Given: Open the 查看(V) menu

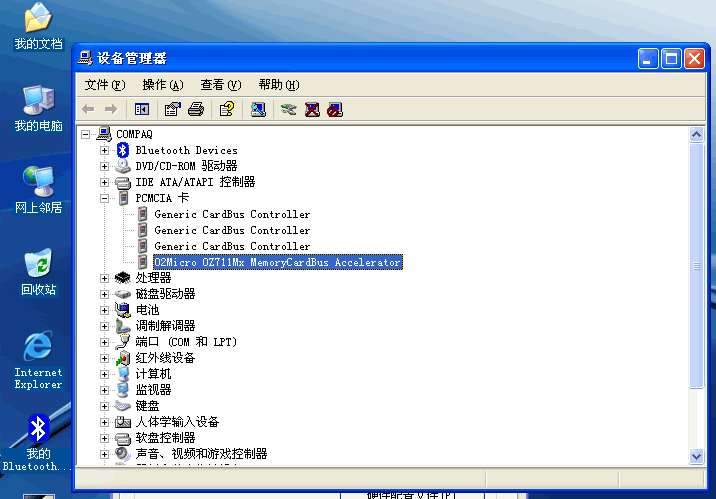Looking at the screenshot, I should (x=221, y=85).
